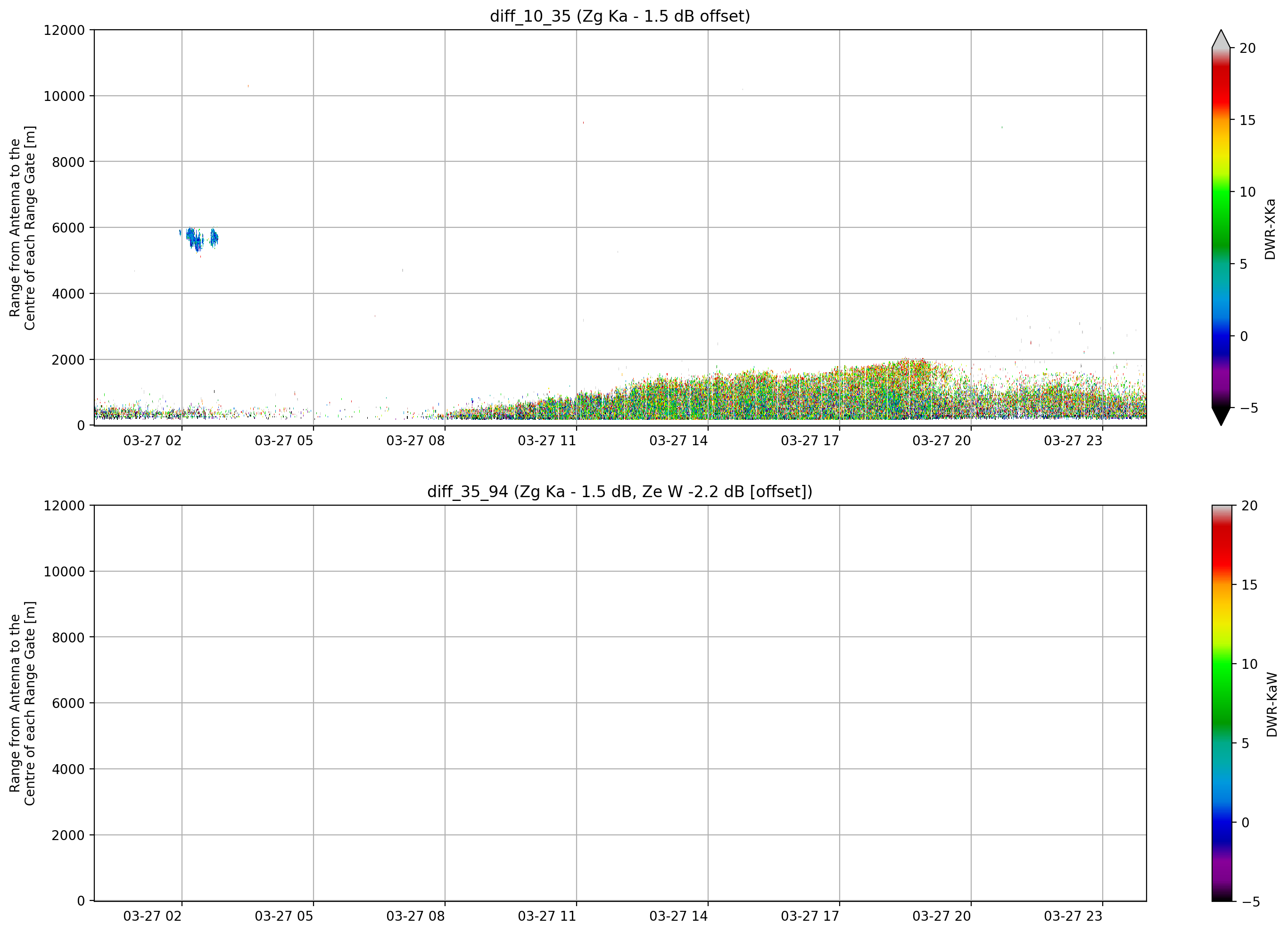Viewport: 1288px width, 933px height.
Task: Click the top plot title 'diff_10_35 (Zg Ka - 1.5 dB offset)'
Action: point(619,17)
